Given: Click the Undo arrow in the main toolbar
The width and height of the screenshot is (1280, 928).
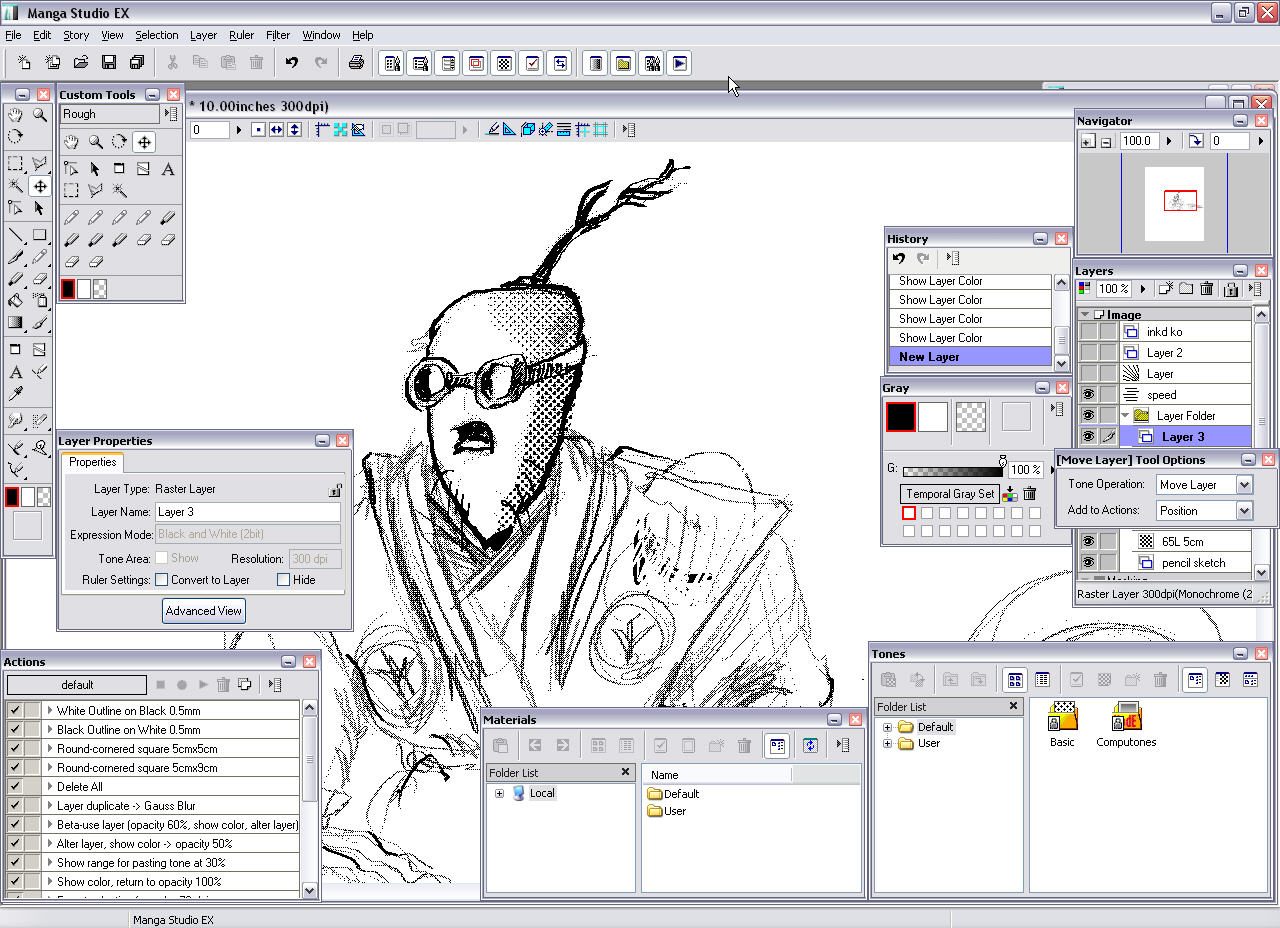Looking at the screenshot, I should pos(291,63).
